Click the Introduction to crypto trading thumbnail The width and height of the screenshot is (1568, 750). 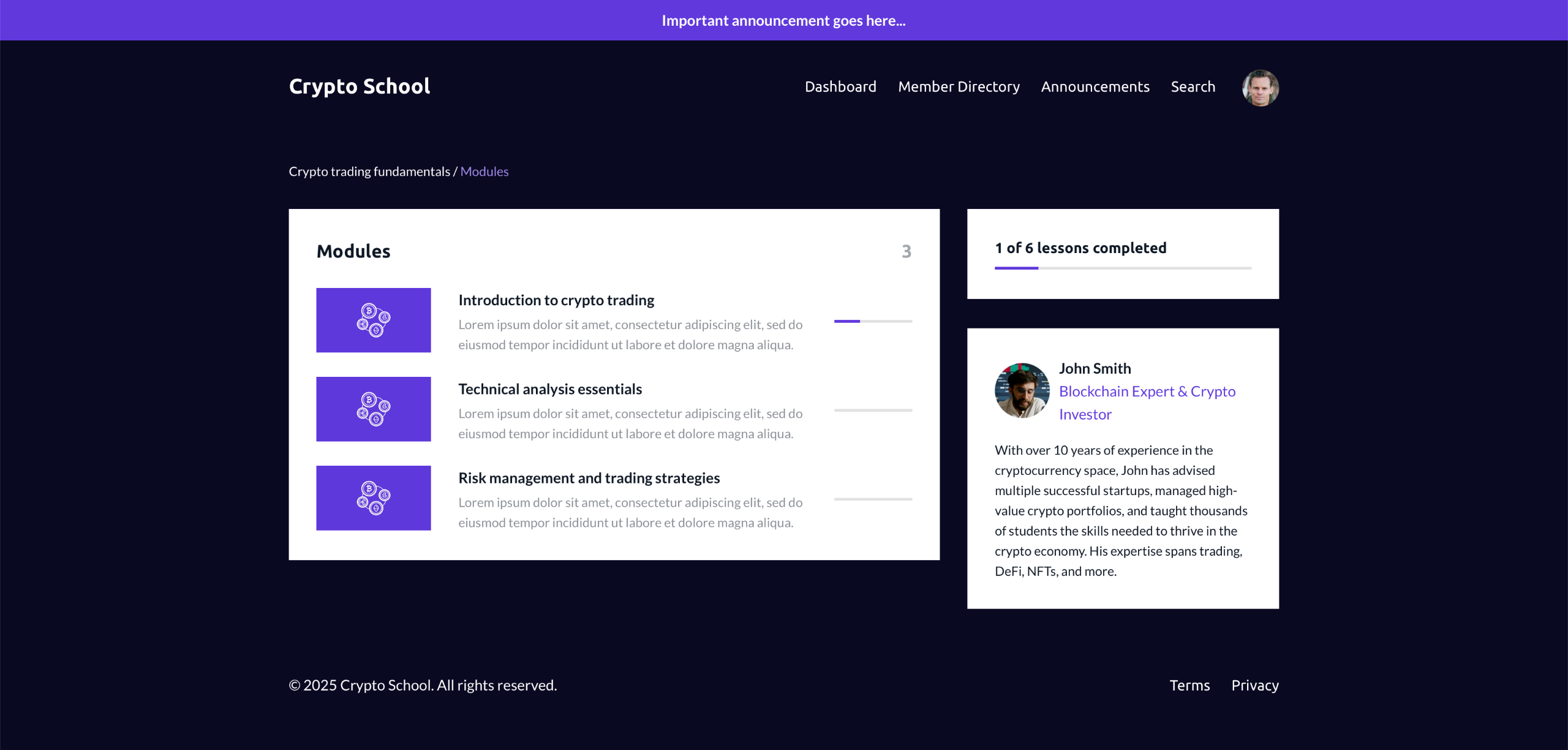point(373,320)
